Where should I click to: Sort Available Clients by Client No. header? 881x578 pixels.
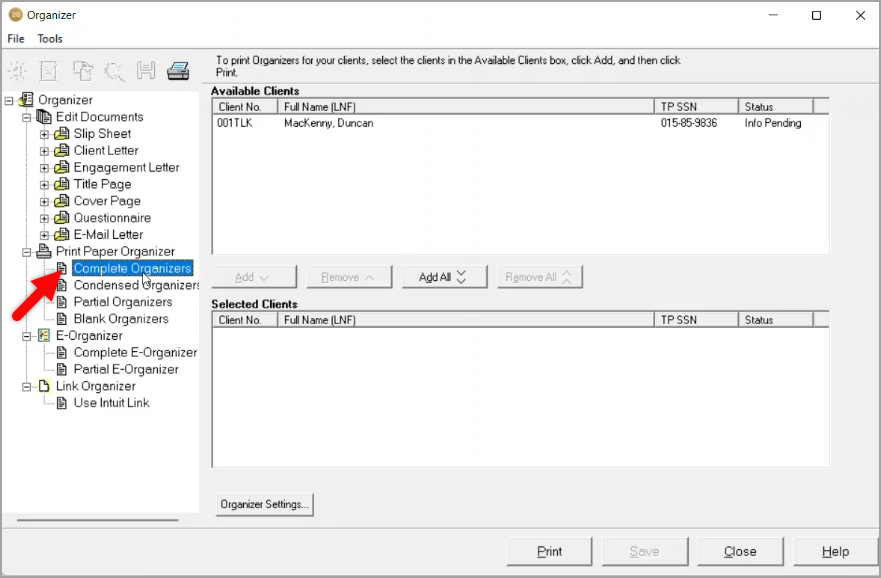coord(245,107)
